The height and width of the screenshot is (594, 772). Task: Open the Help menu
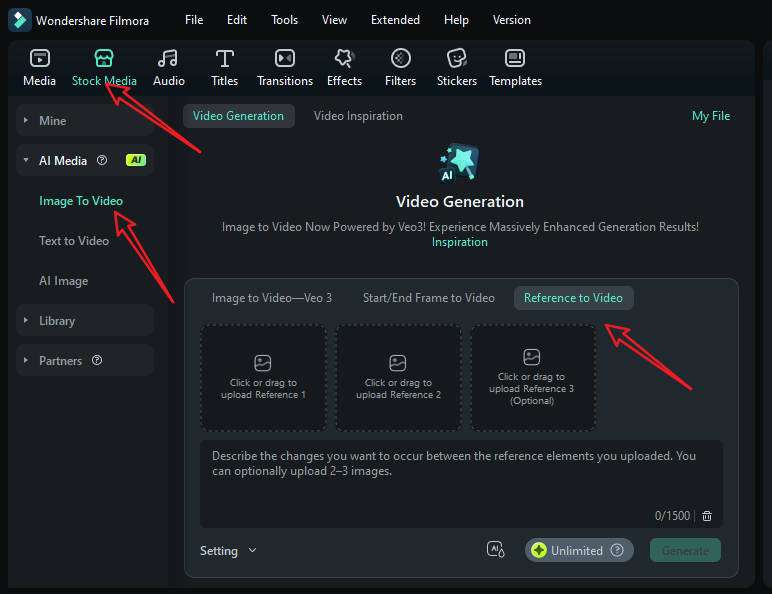[x=456, y=20]
